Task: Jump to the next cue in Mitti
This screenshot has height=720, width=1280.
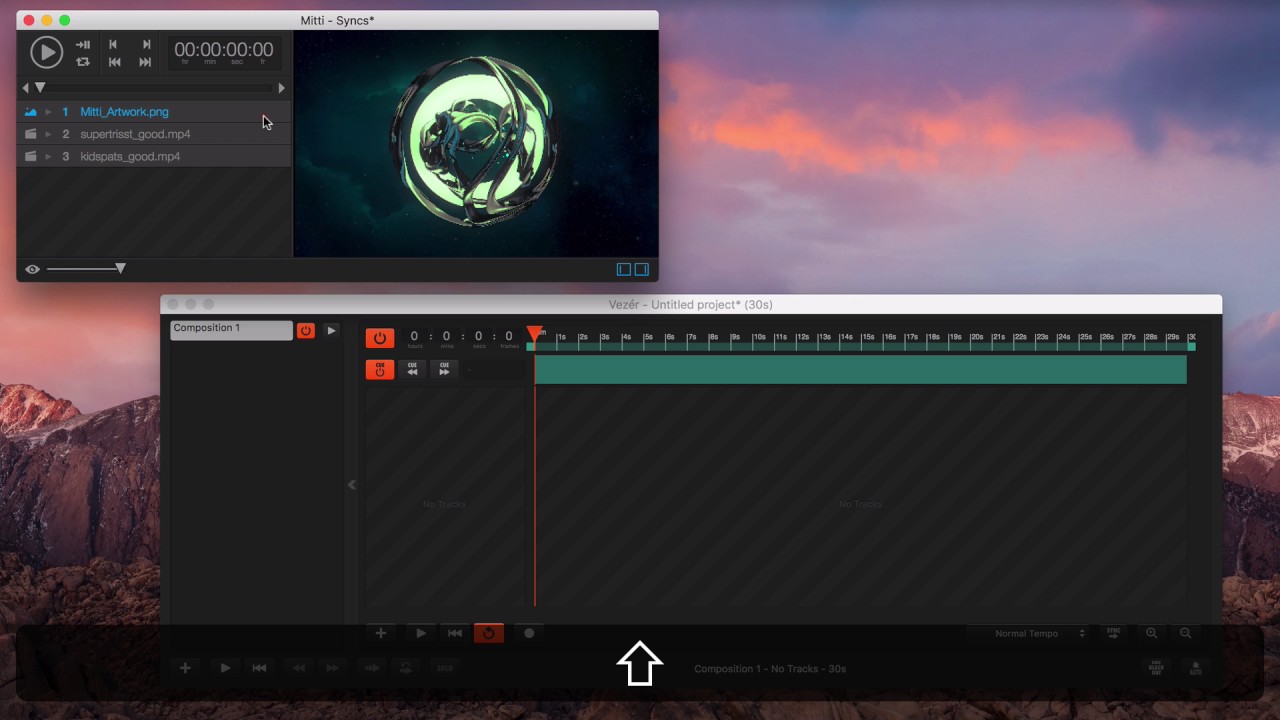Action: (x=145, y=62)
